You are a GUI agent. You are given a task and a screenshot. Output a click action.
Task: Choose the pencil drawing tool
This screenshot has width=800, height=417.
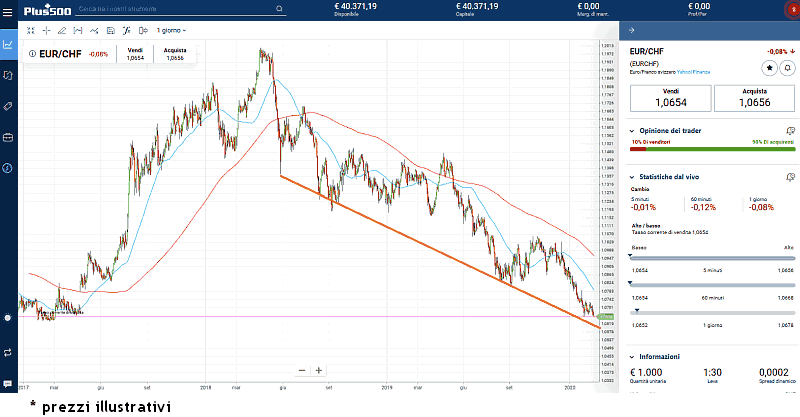(x=62, y=31)
